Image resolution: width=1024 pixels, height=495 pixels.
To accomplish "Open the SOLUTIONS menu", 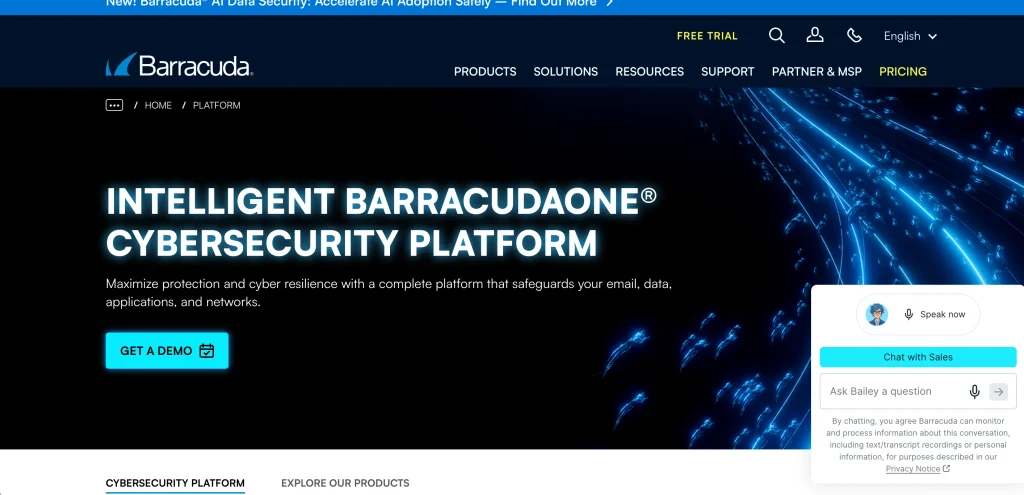I will [566, 72].
